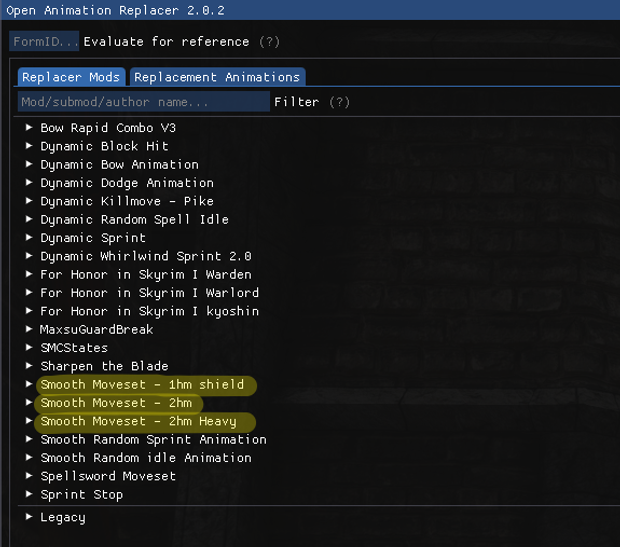The height and width of the screenshot is (547, 620).
Task: Expand the MaxsuGuardBreak tree node
Action: [x=30, y=330]
